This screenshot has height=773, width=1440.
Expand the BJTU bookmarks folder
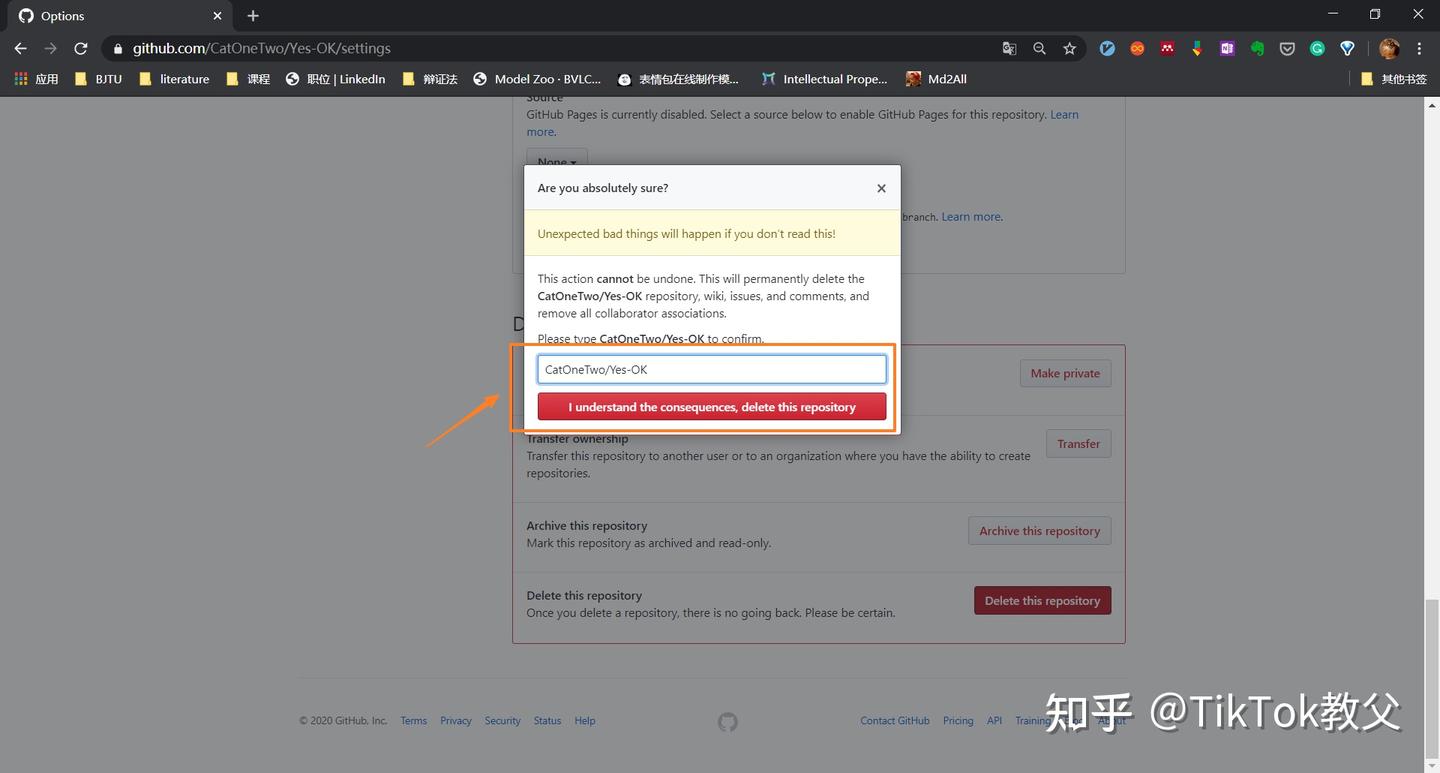point(98,79)
